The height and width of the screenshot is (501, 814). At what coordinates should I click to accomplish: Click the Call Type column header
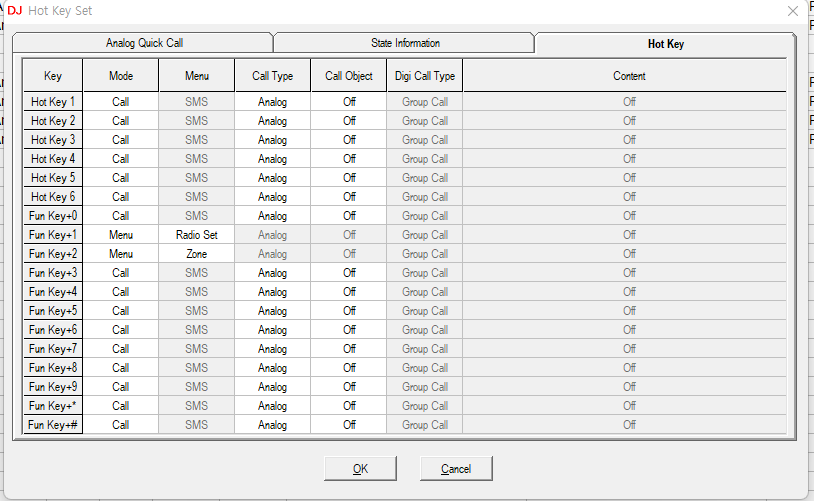click(x=273, y=76)
